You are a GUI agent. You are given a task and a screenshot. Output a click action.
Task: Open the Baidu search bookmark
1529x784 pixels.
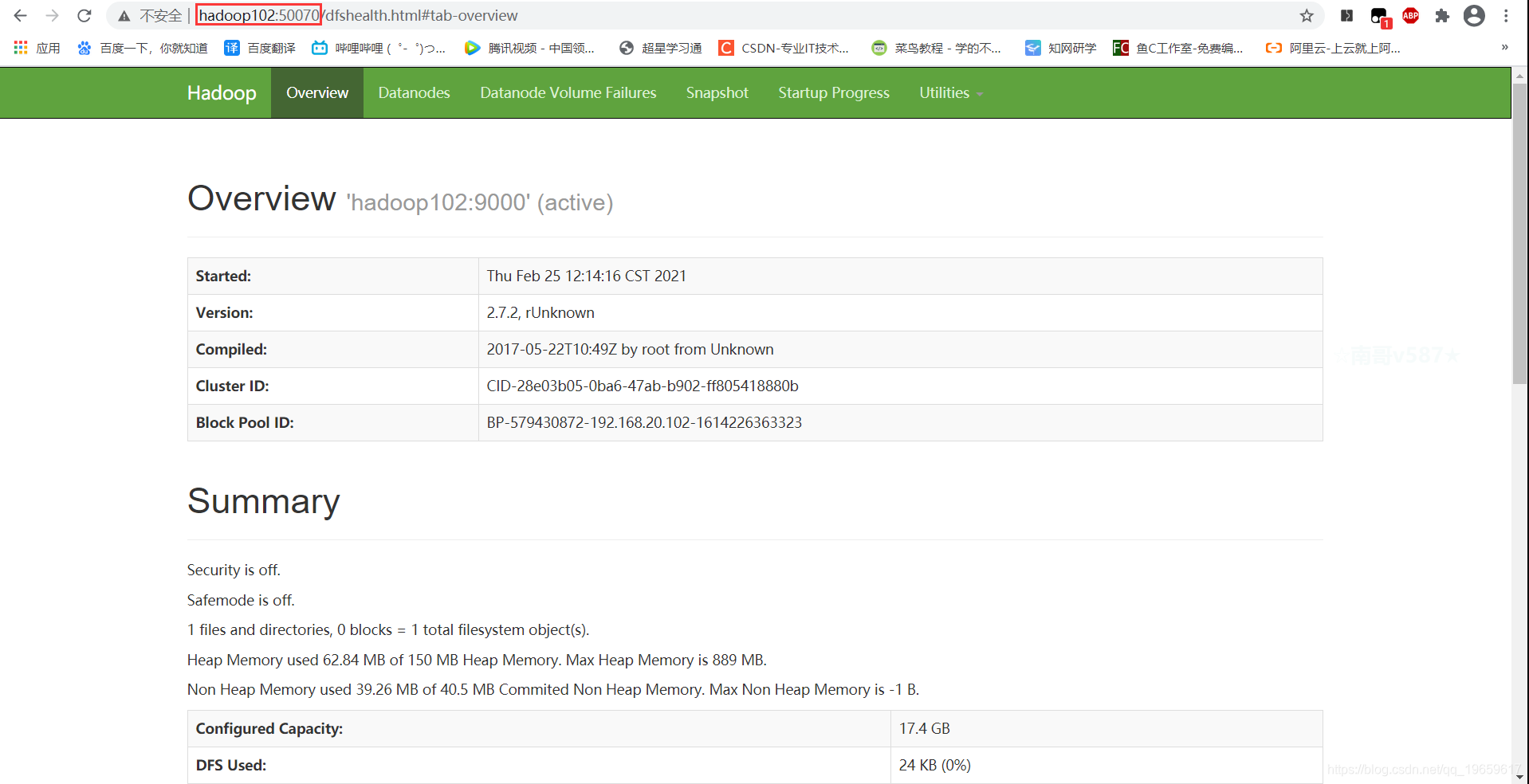(x=143, y=48)
